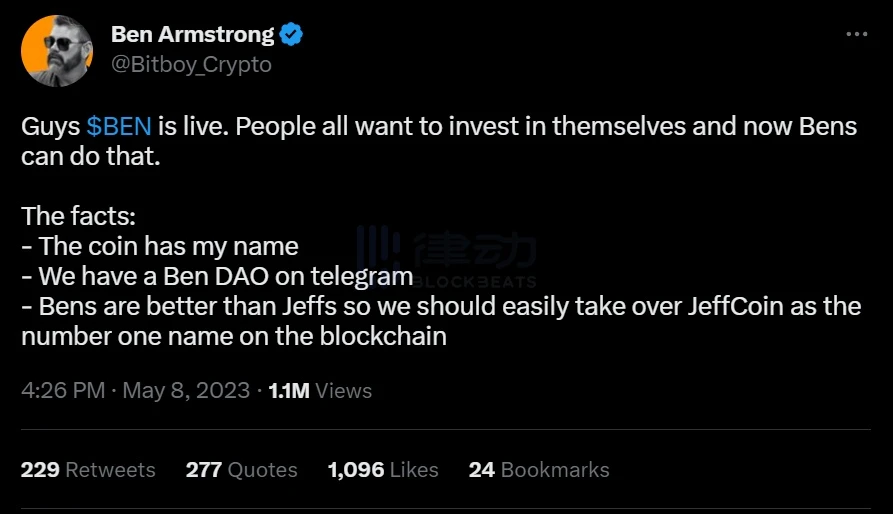This screenshot has width=893, height=514.
Task: Open the 4:26 PM timestamp link
Action: point(63,390)
